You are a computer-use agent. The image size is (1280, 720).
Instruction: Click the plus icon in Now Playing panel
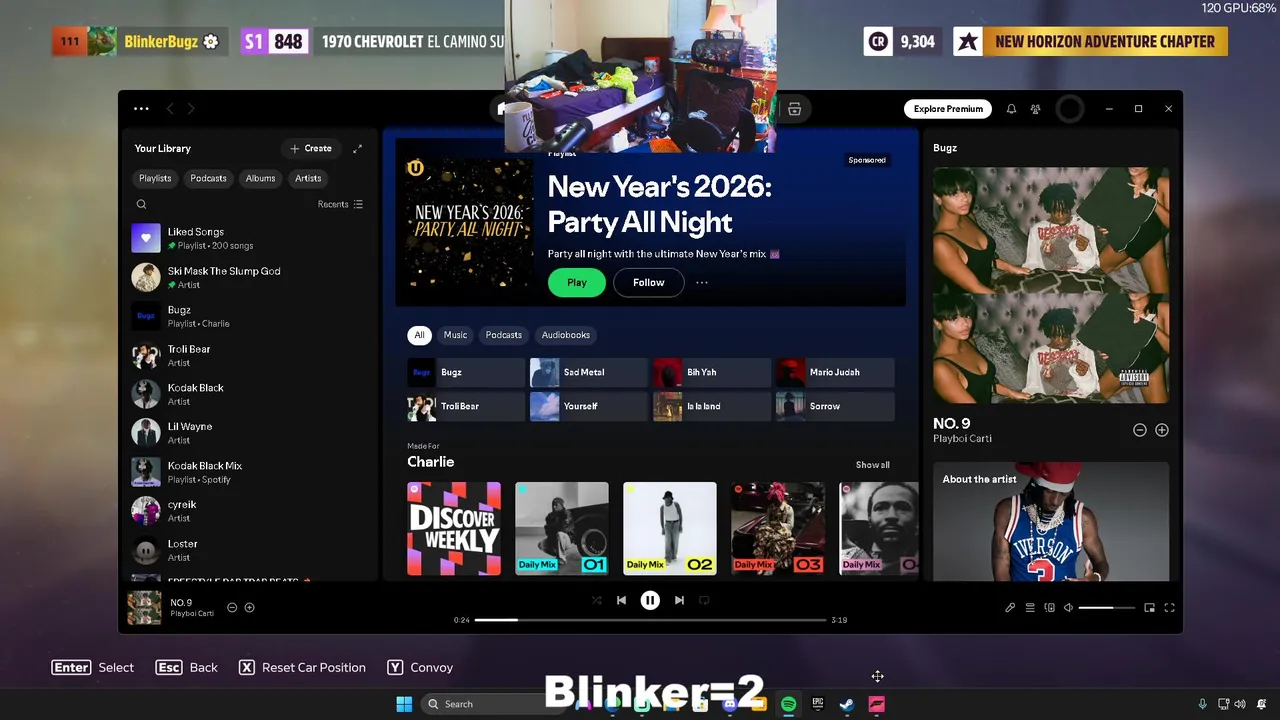[x=1161, y=430]
